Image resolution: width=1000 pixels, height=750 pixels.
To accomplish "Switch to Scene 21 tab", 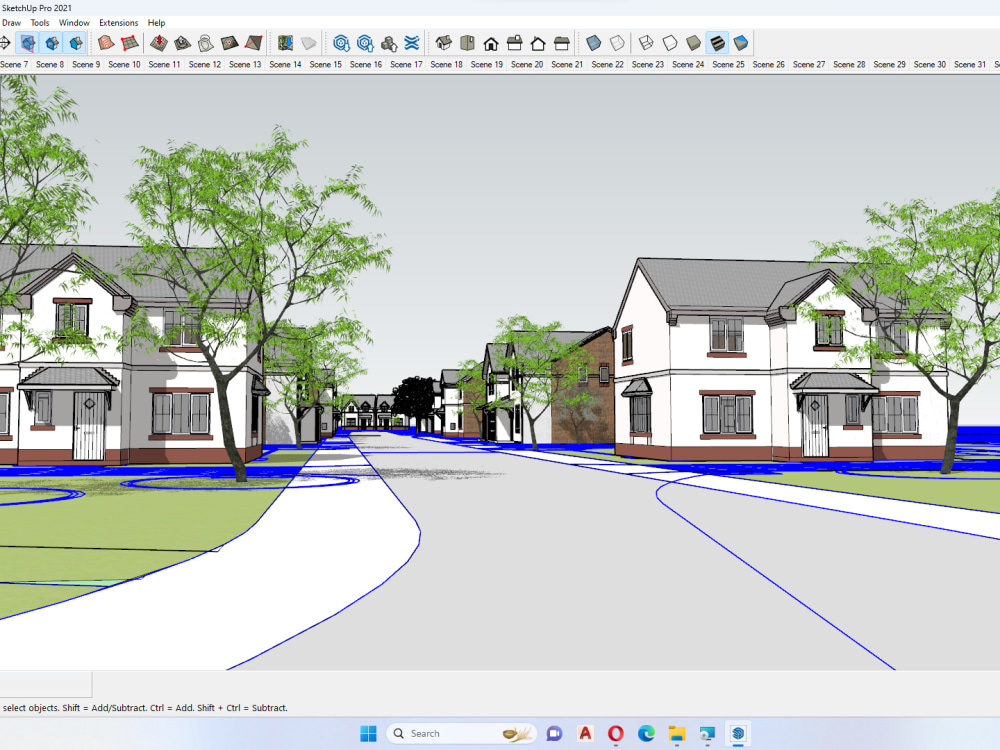I will [567, 64].
